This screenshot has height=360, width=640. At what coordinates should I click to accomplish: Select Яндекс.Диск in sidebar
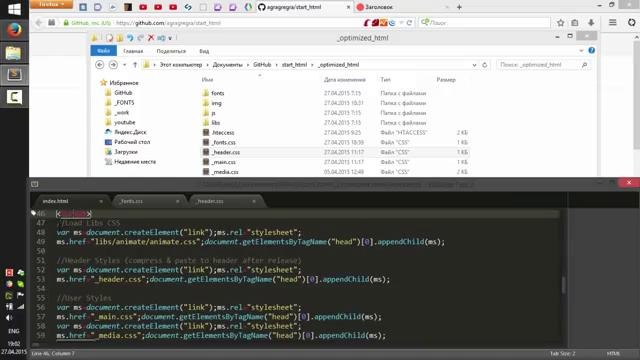pyautogui.click(x=130, y=132)
